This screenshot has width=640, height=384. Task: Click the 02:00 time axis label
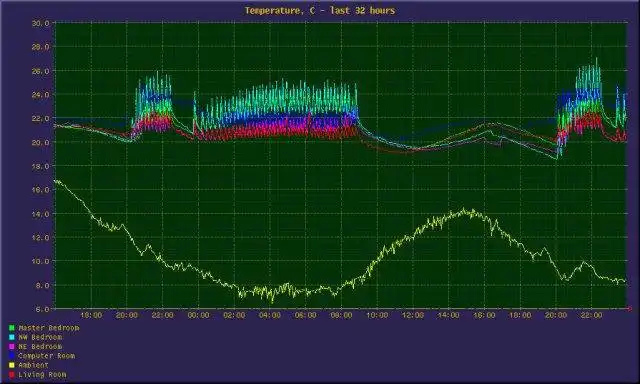point(234,315)
